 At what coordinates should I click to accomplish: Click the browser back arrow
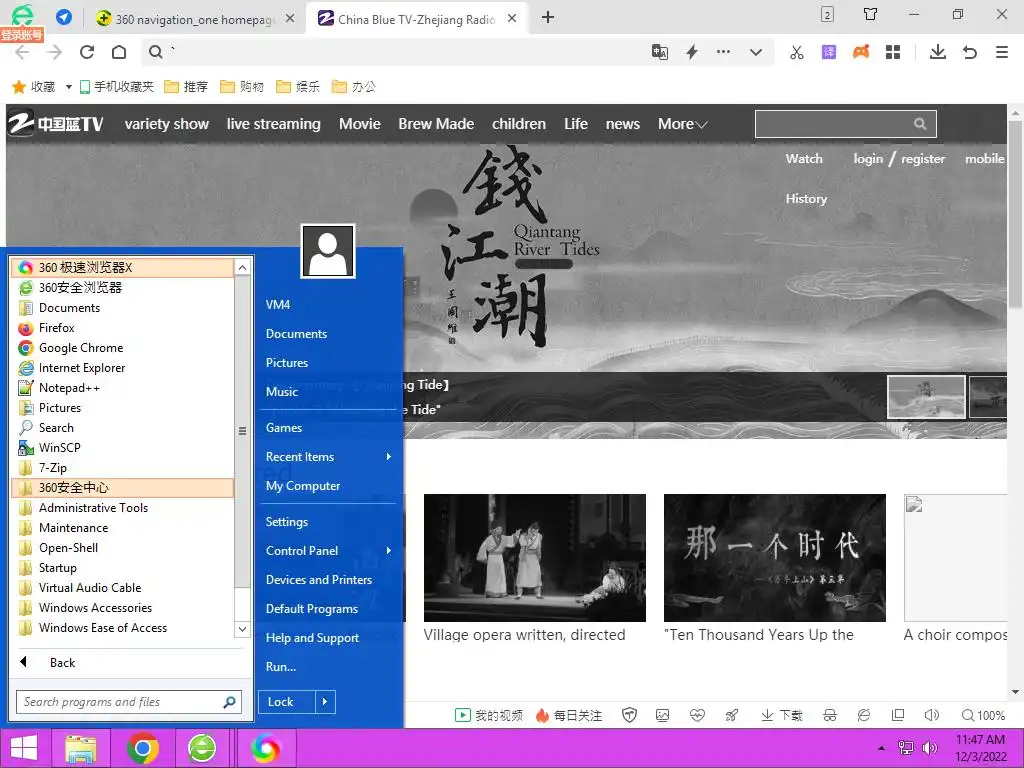(22, 52)
